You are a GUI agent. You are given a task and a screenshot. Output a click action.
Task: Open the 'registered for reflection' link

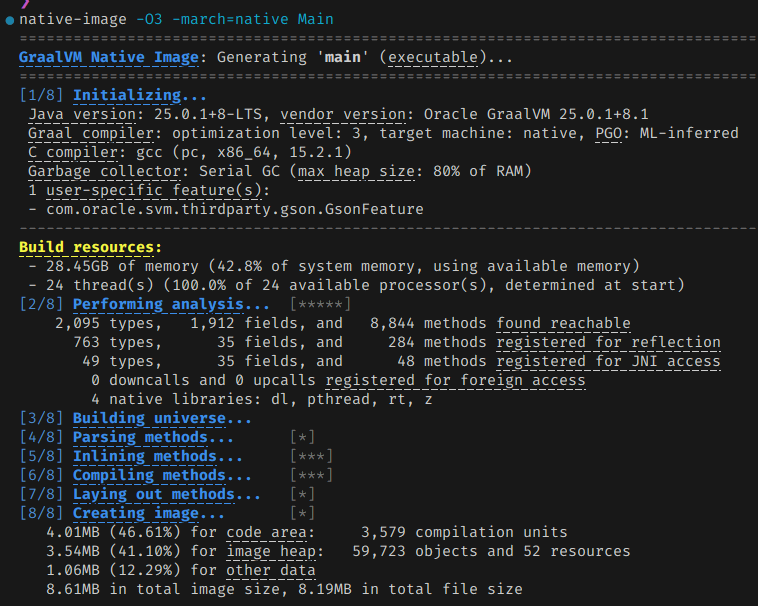click(x=608, y=342)
